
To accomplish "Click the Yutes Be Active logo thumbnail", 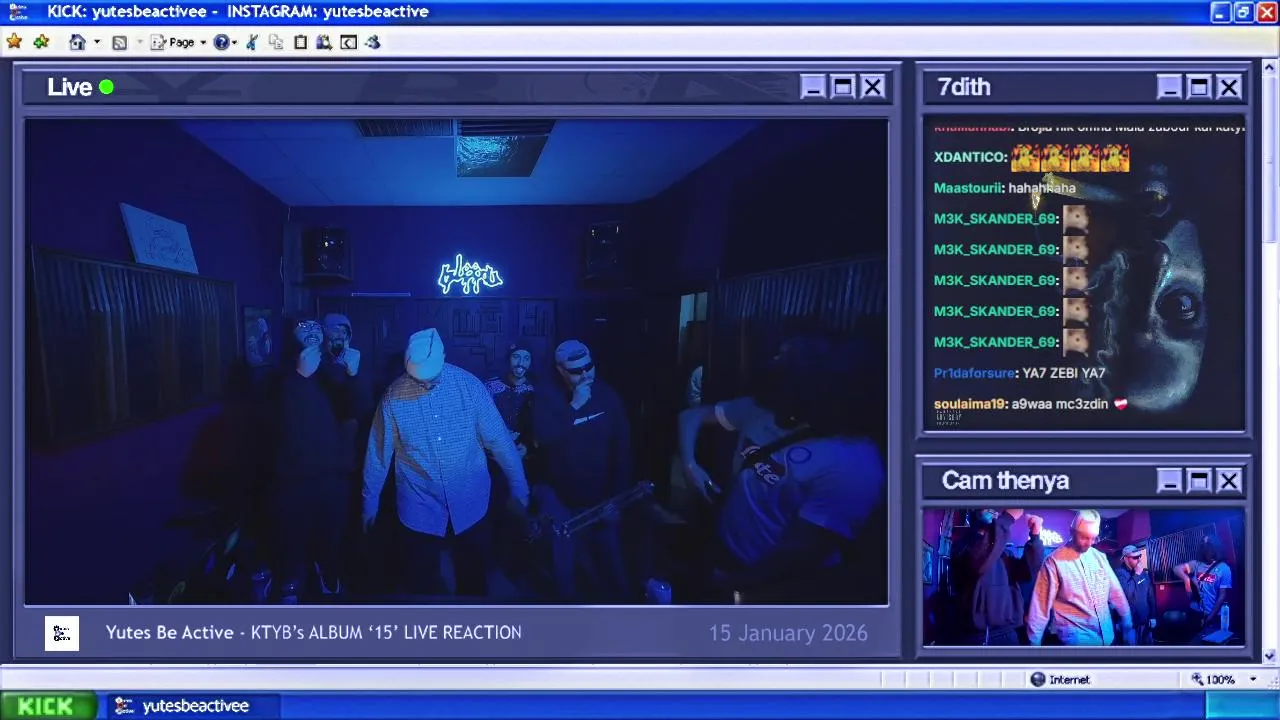I will tap(62, 633).
